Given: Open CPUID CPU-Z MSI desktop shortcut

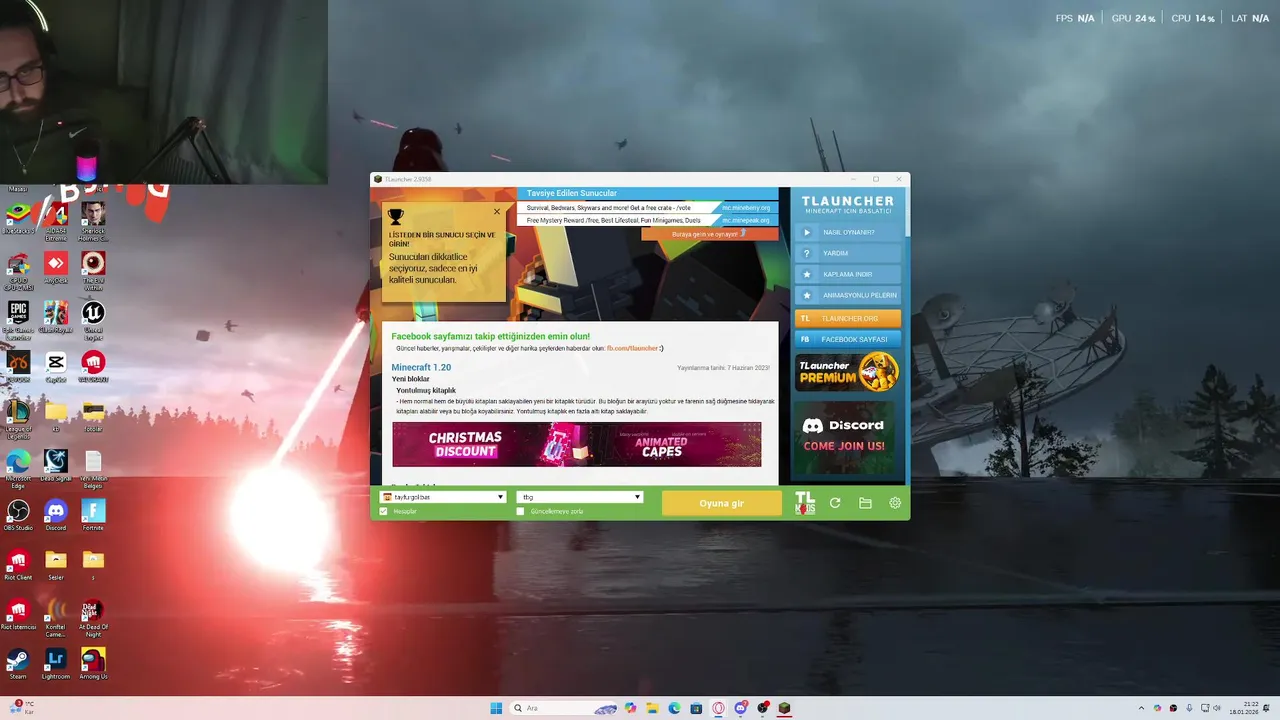Looking at the screenshot, I should point(18,270).
